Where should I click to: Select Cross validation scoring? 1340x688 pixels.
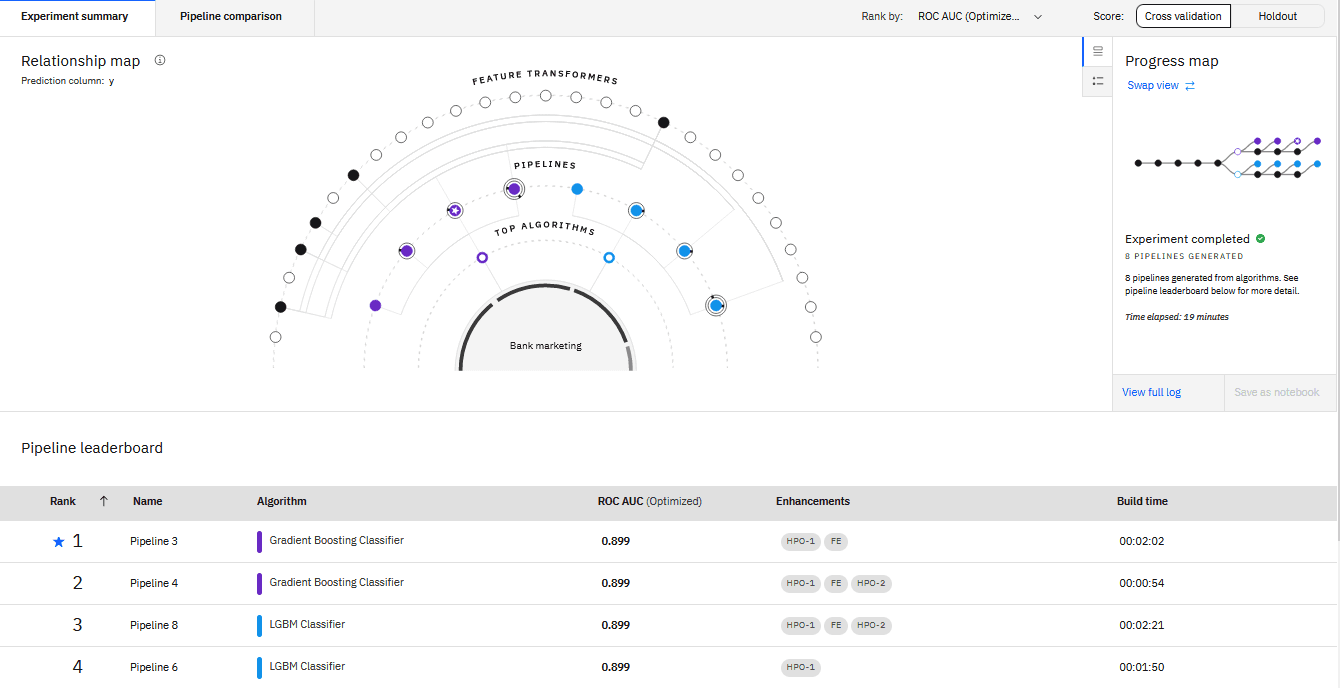(1183, 16)
